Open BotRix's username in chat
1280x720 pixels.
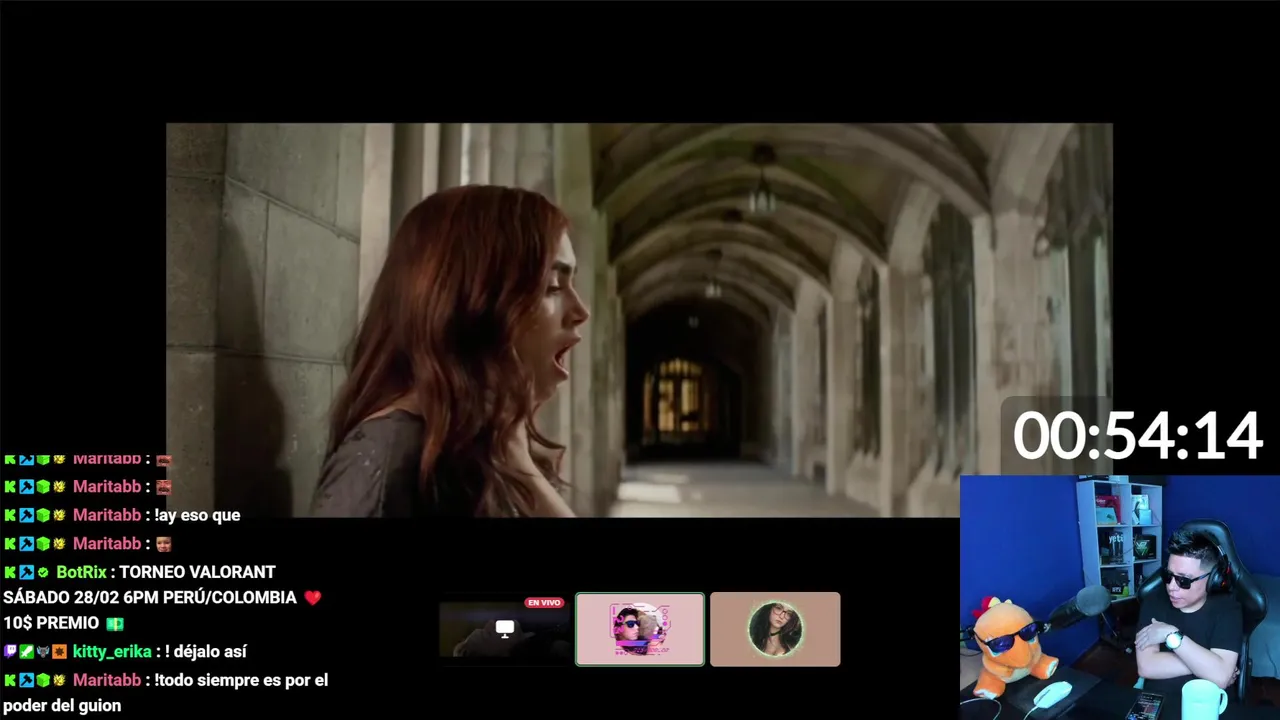81,572
